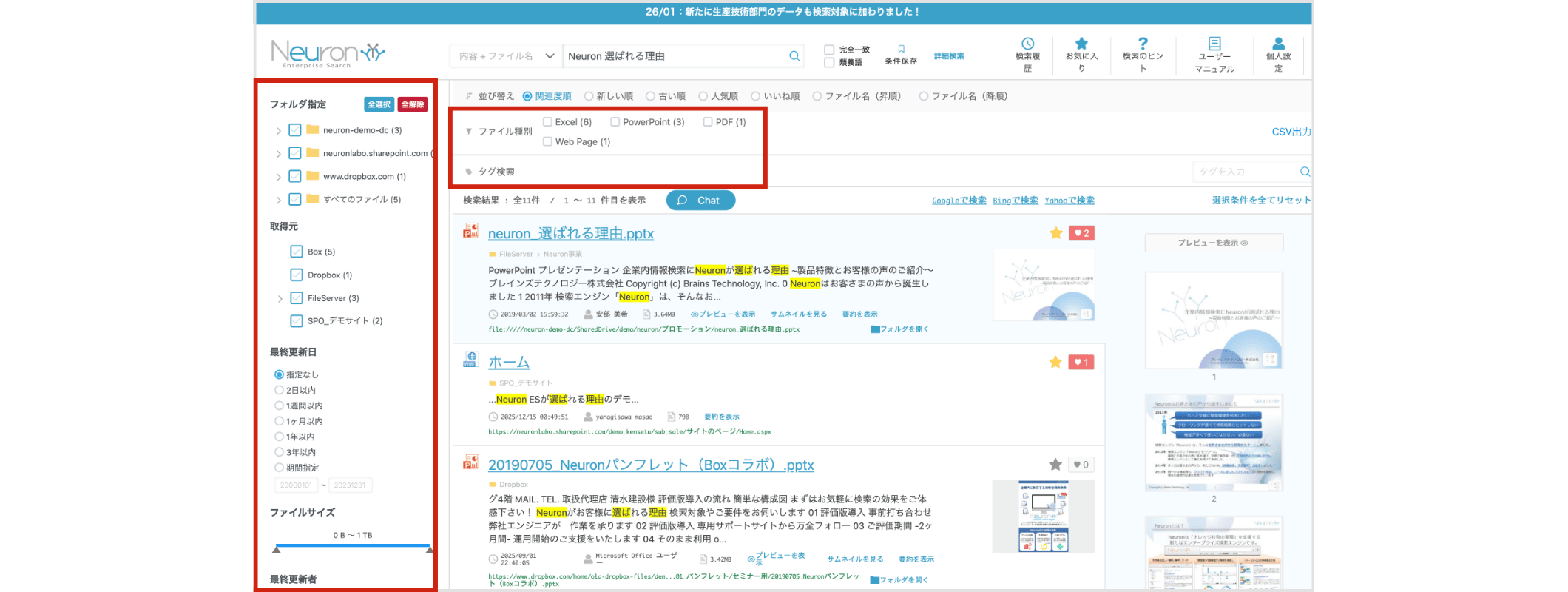
Task: Like neuron_選ばれる理由.pptx using heart count 2
Action: 1081,233
